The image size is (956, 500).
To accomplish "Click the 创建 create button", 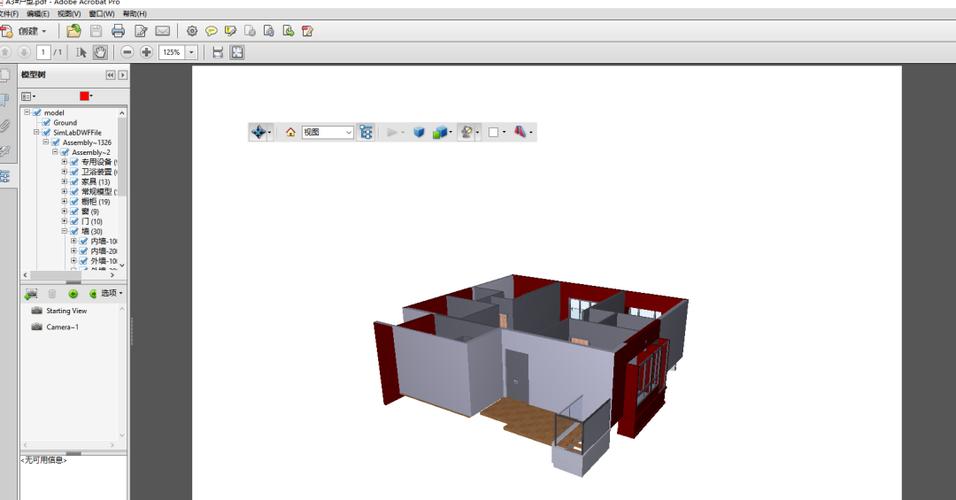I will [x=25, y=30].
